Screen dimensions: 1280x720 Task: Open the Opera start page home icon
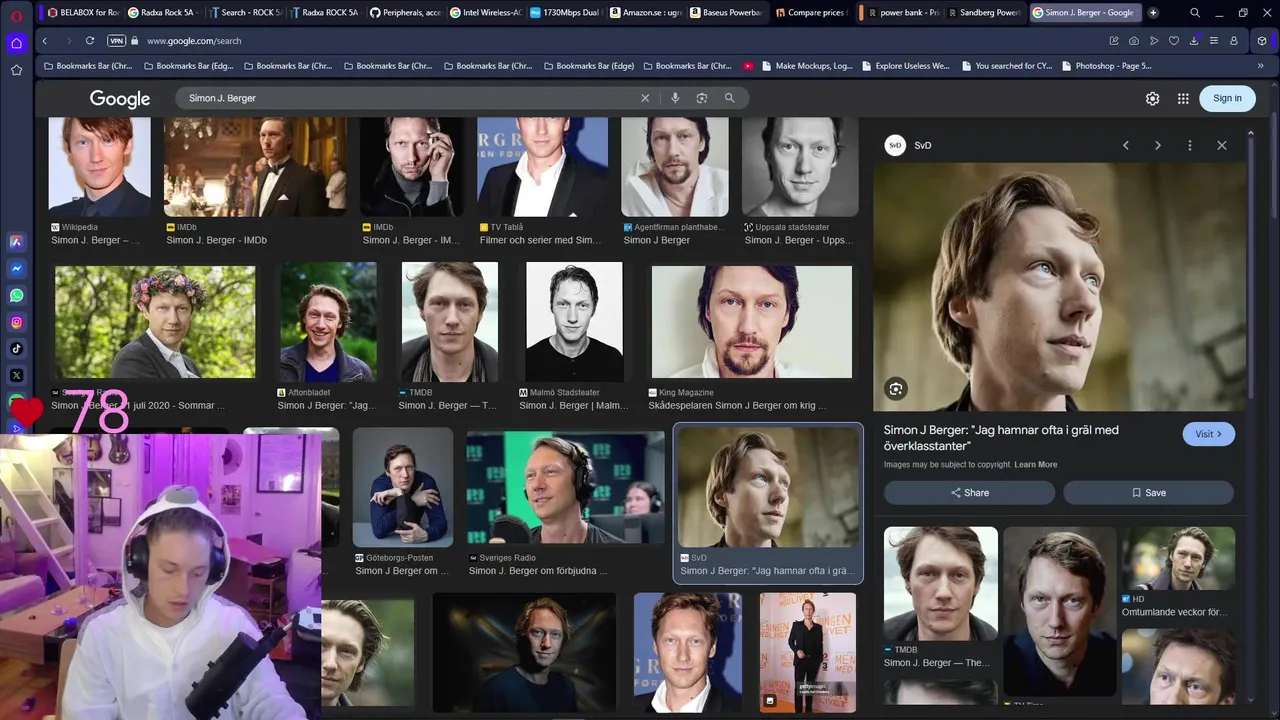tap(16, 43)
